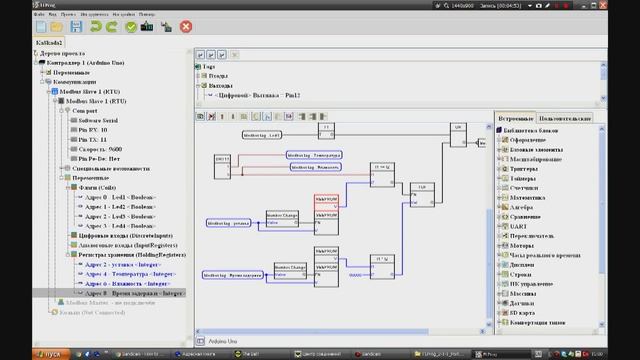Create a new project with the blank page icon
Viewport: 640px width, 360px height.
tap(41, 27)
